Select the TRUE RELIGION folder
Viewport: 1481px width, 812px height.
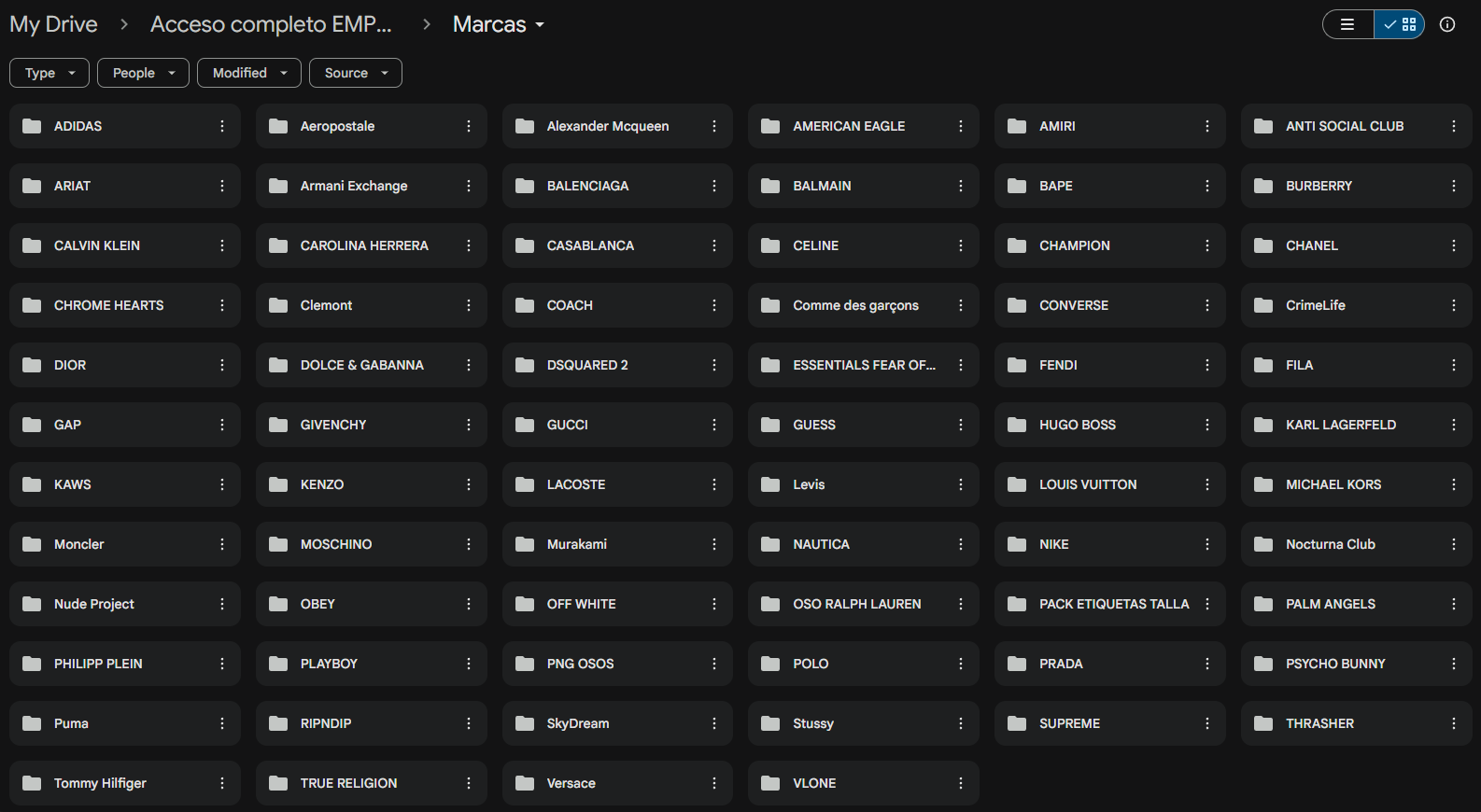(372, 783)
